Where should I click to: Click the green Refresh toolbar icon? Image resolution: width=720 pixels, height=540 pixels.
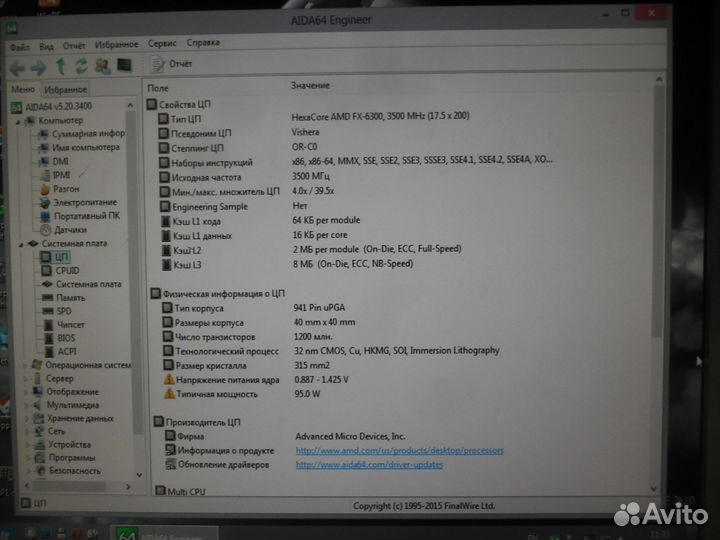[80, 67]
